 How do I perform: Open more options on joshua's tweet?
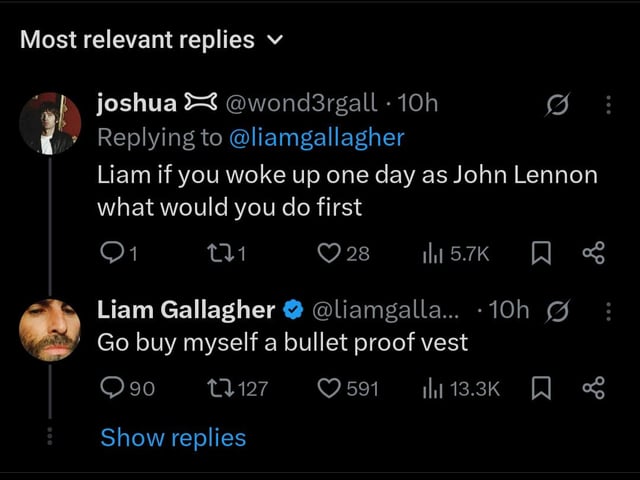609,105
